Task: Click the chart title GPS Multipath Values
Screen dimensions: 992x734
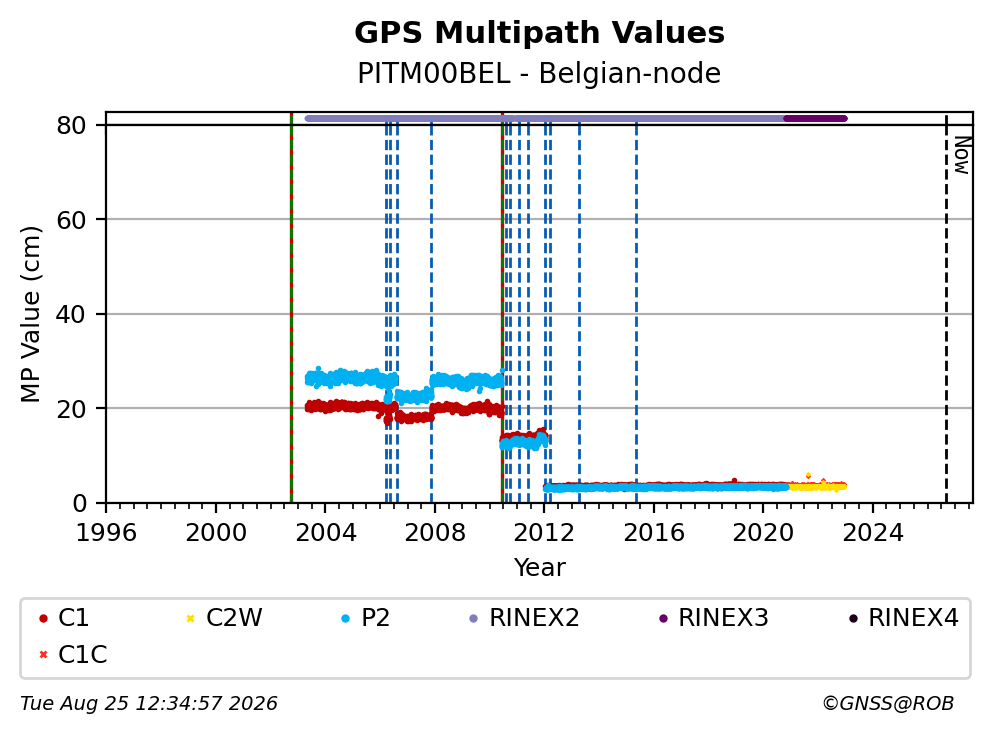Action: click(x=539, y=33)
